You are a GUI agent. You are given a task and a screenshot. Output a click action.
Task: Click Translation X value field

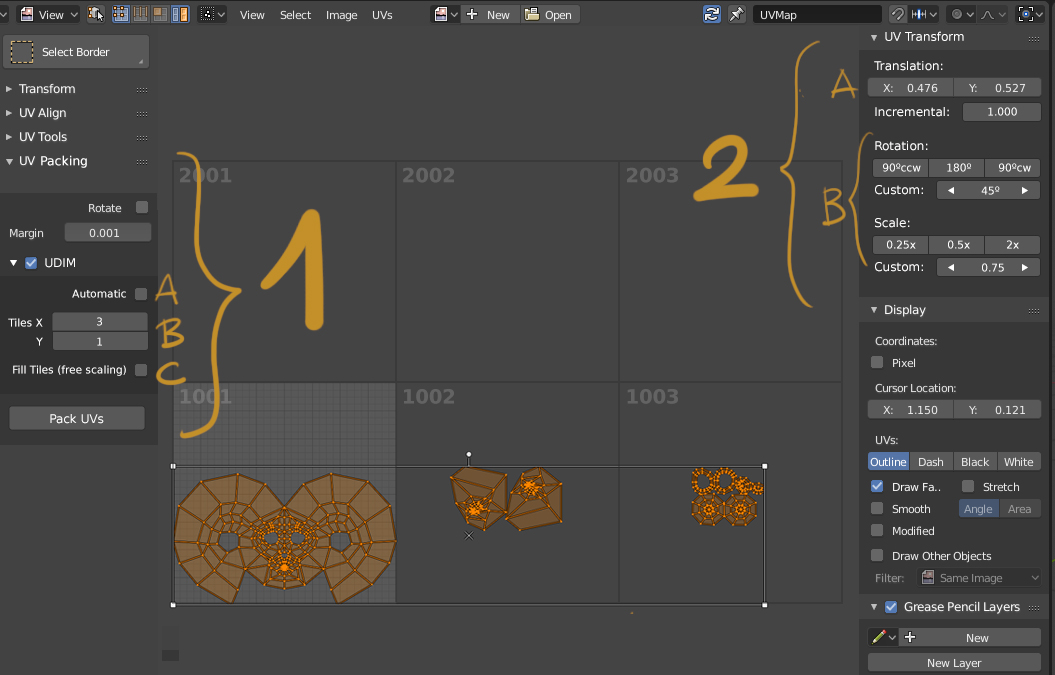click(x=910, y=88)
